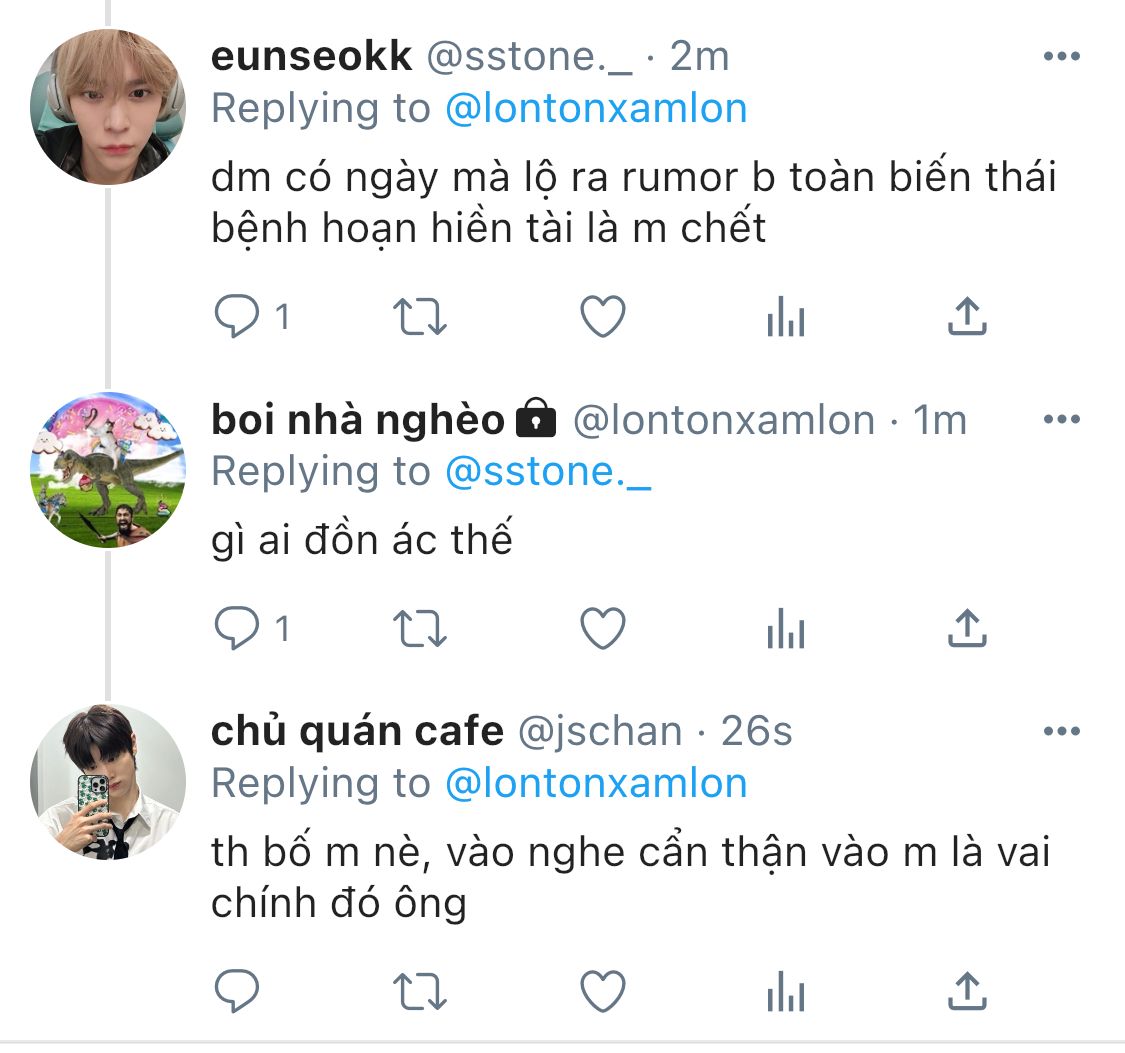Reply to chủ quán cafe's tweet
Screen dimensions: 1125x1053
pos(238,991)
